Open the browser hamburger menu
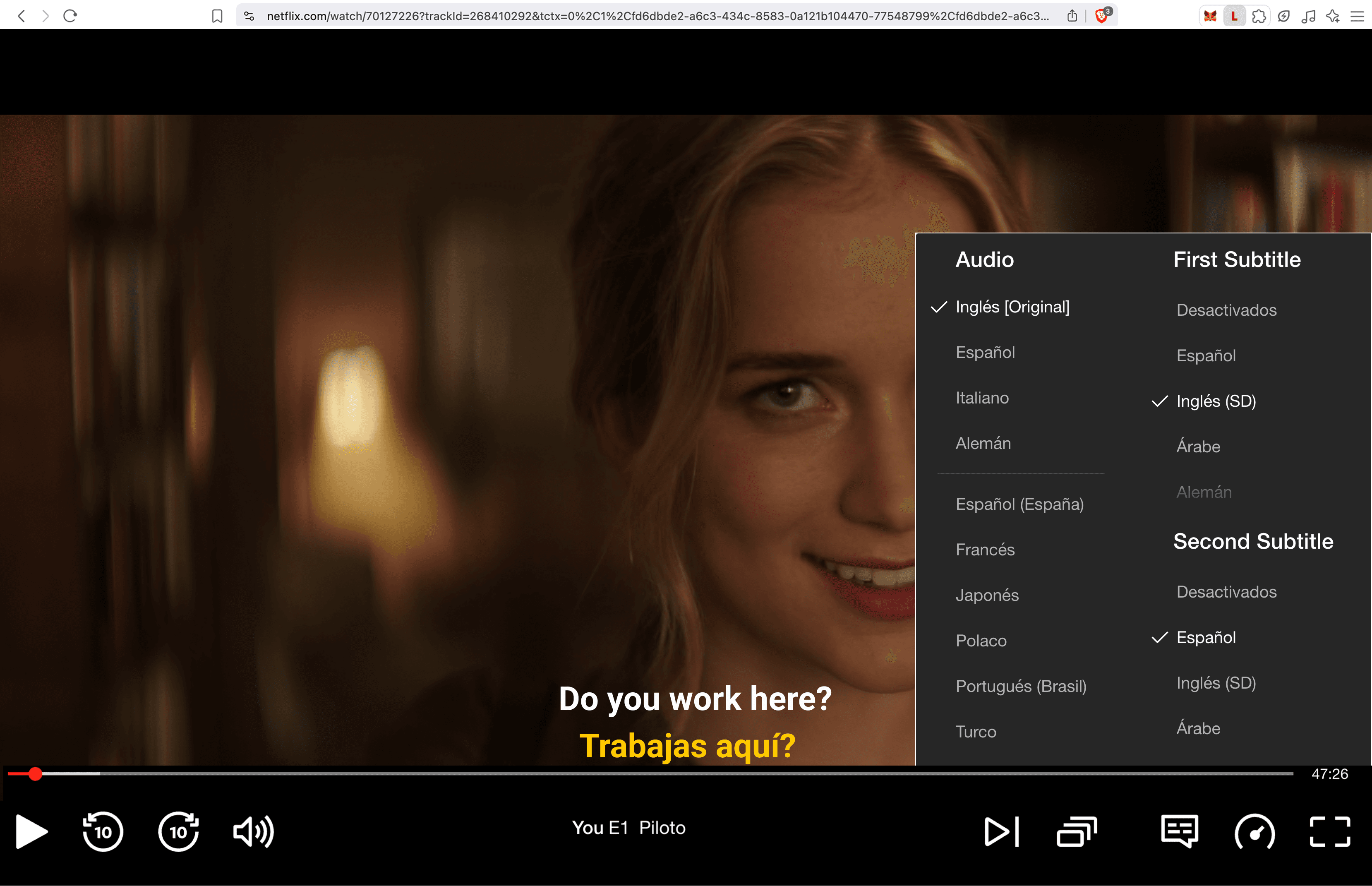The height and width of the screenshot is (886, 1372). 1358,16
